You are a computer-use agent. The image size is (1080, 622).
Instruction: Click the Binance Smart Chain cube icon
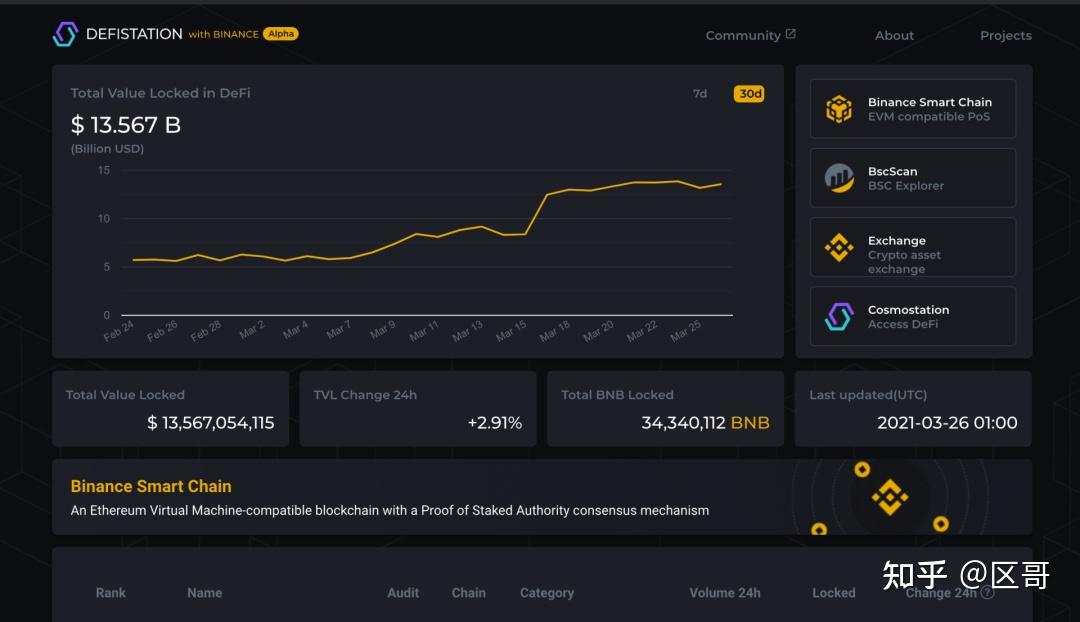839,109
